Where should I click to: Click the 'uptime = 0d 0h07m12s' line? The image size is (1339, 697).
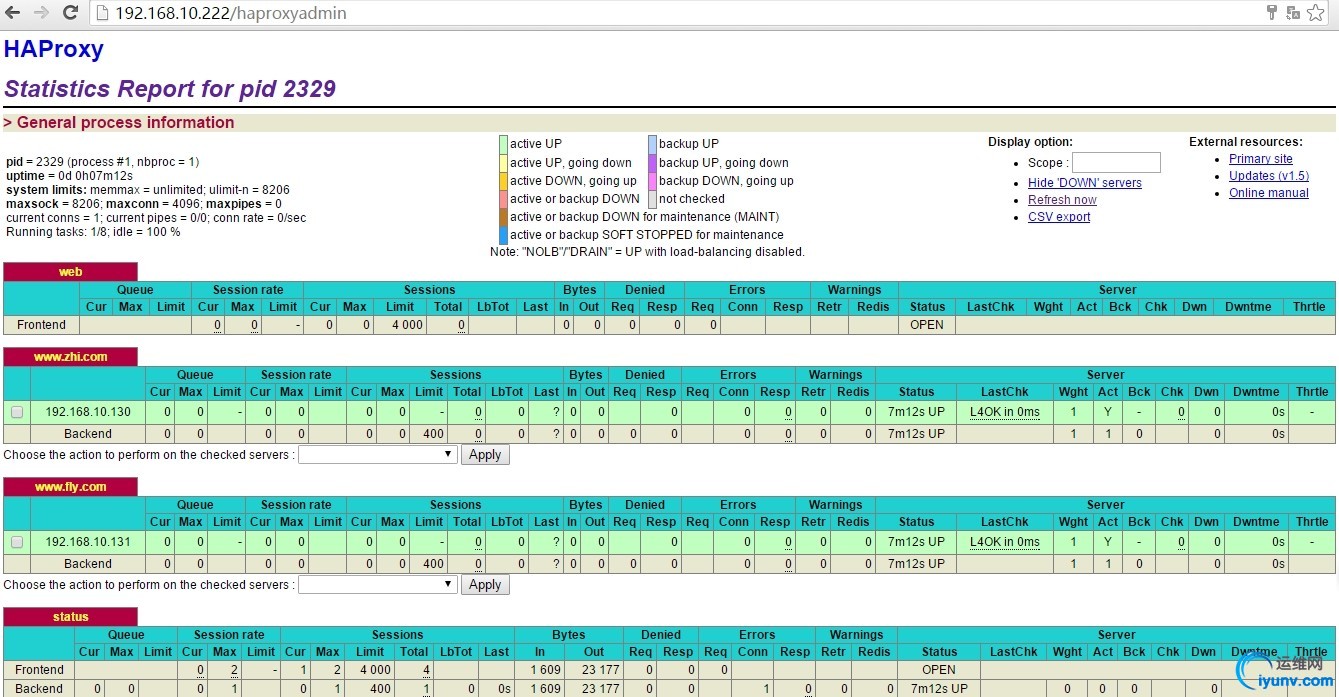(x=70, y=176)
